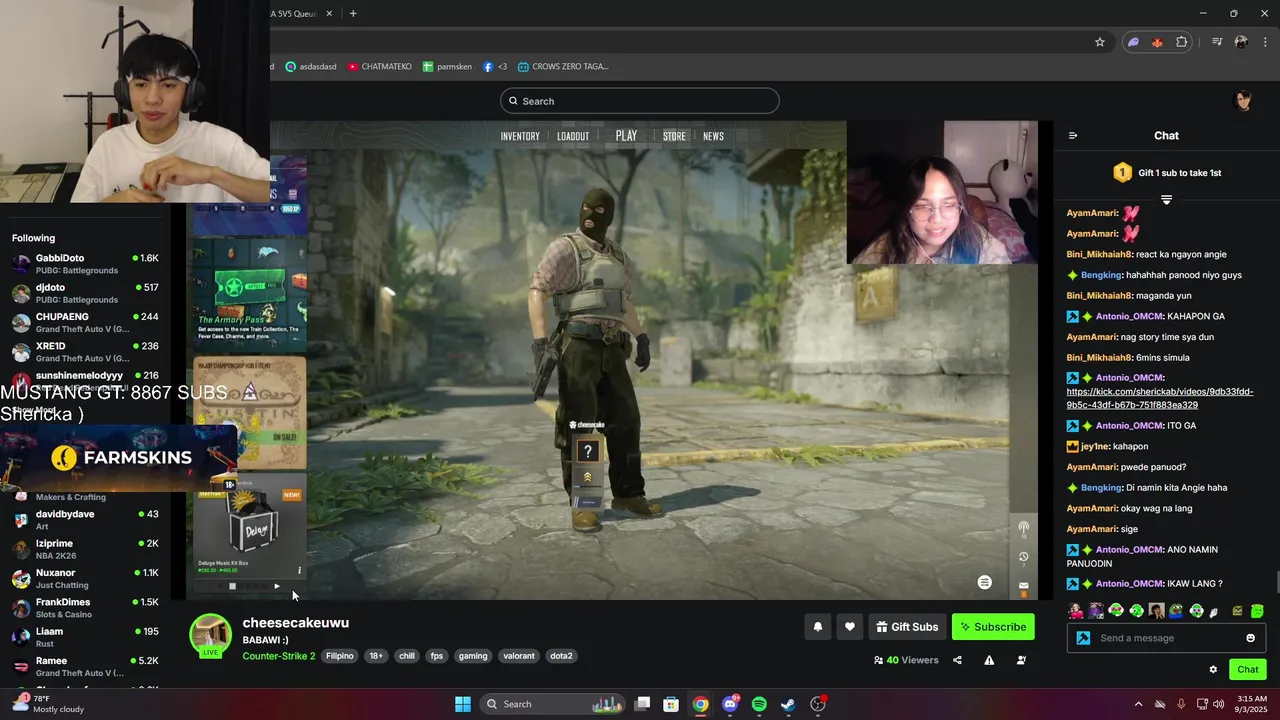Open the kick.com video link in chat
The height and width of the screenshot is (720, 1280).
pyautogui.click(x=1160, y=398)
